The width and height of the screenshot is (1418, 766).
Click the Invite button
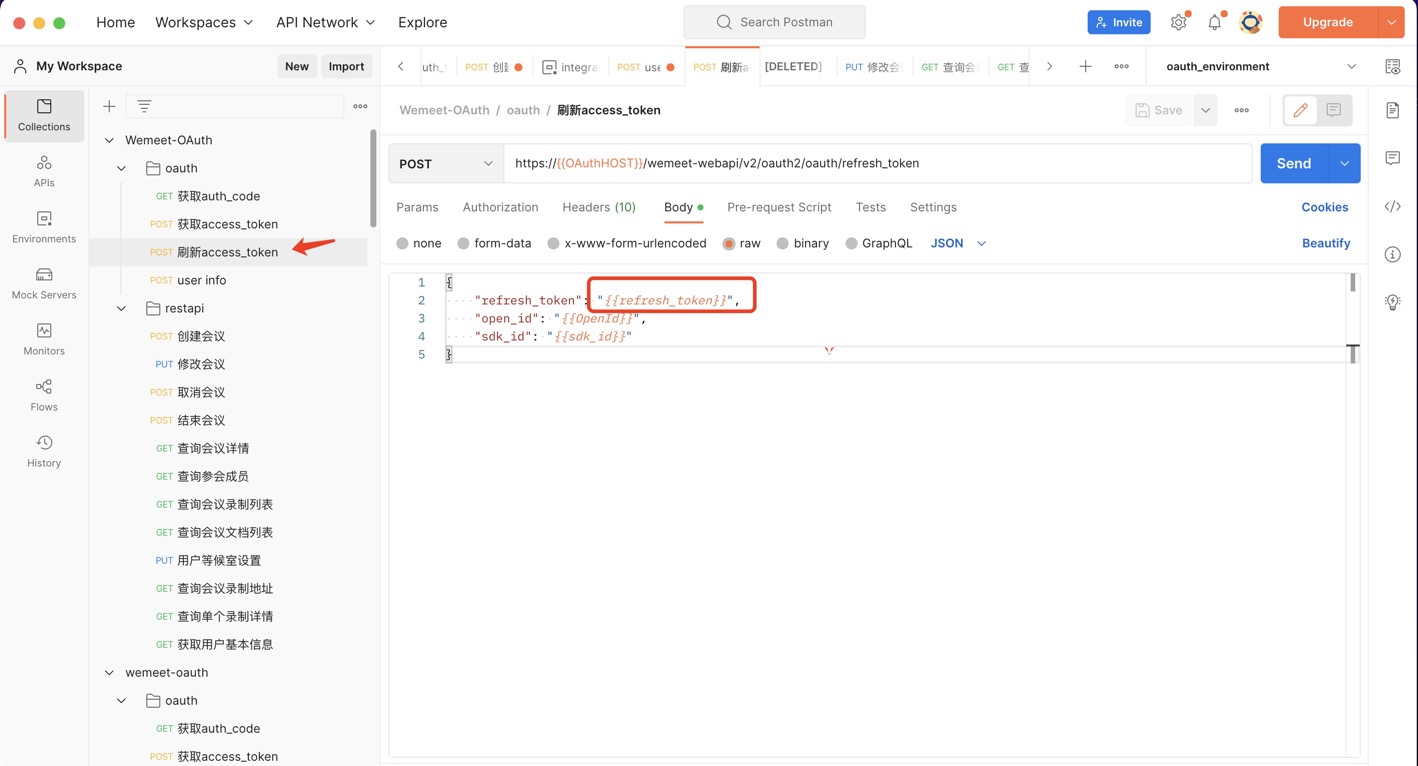pos(1119,22)
